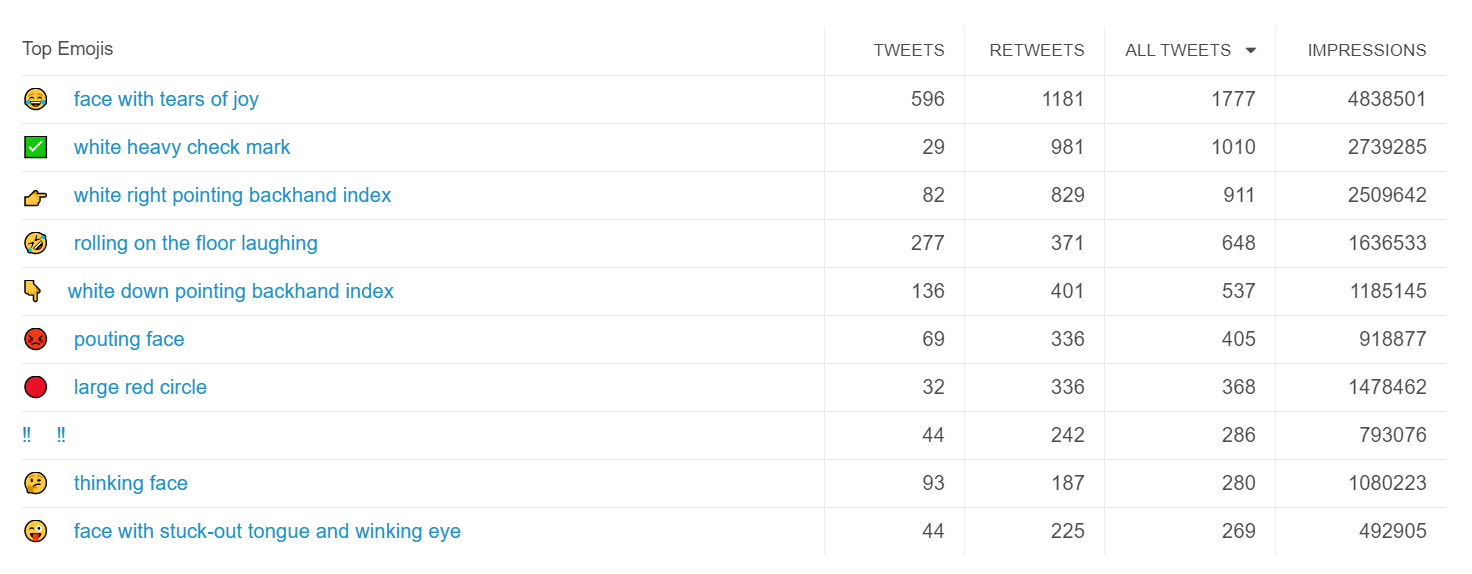Sort table by the RETWEETS column

pos(1036,50)
